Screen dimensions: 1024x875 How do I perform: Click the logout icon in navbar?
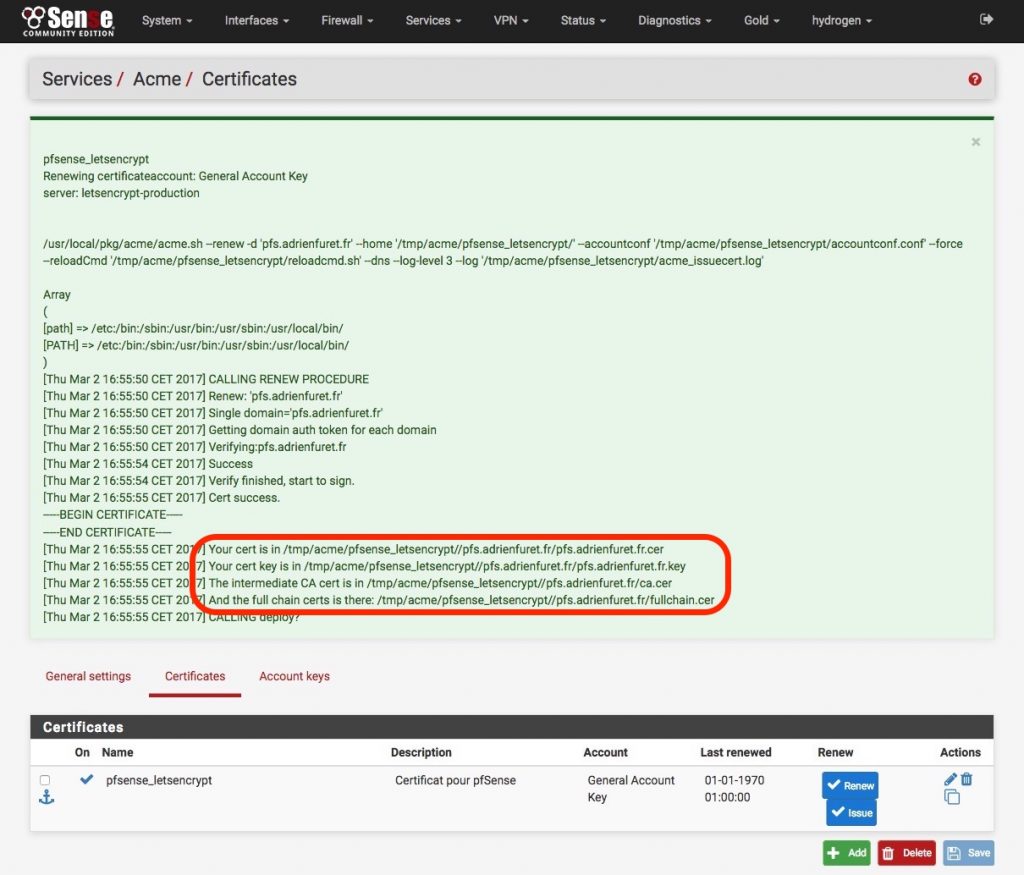[986, 20]
